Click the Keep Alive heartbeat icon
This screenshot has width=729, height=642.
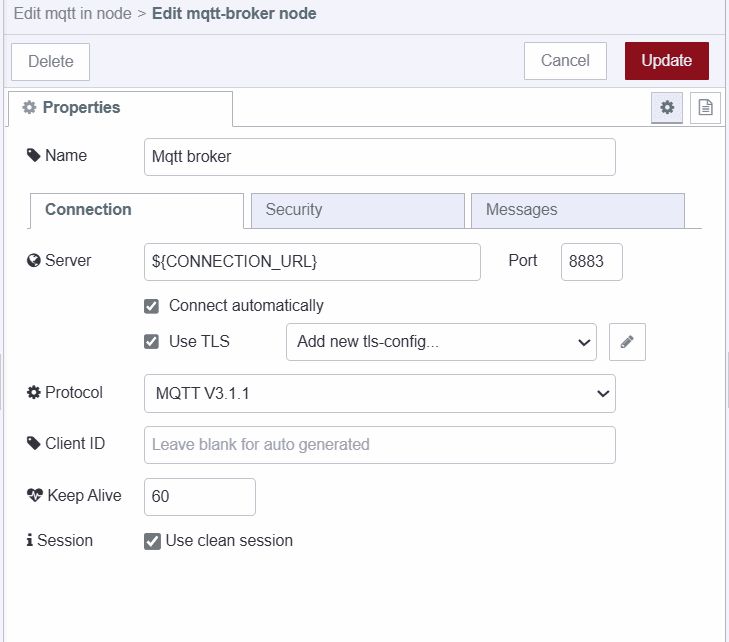point(34,495)
